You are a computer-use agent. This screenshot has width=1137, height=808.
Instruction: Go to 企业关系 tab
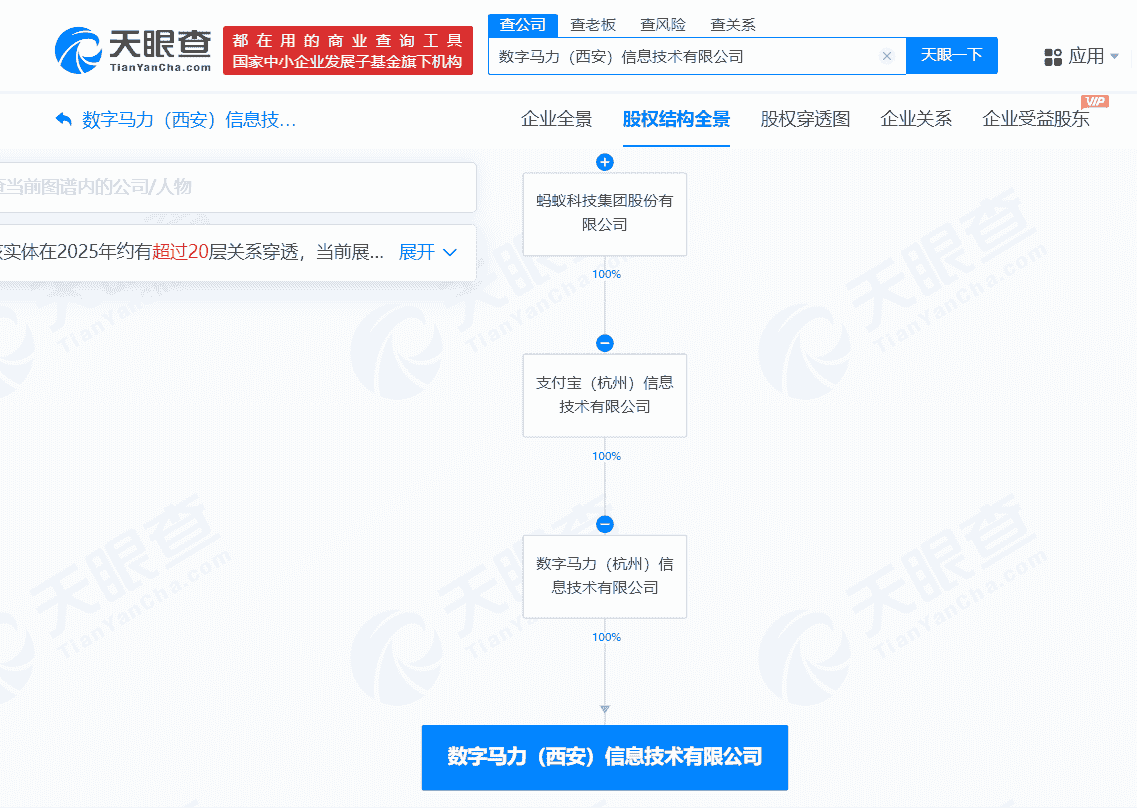point(916,120)
